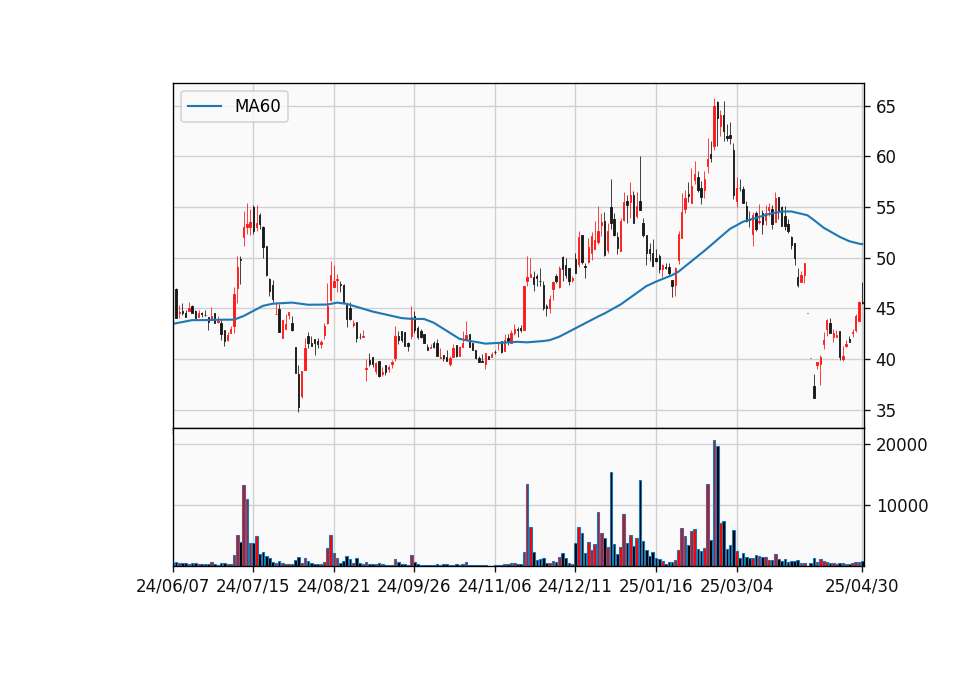Click the blue MA60 legend line sample
The width and height of the screenshot is (960, 690).
pyautogui.click(x=204, y=107)
